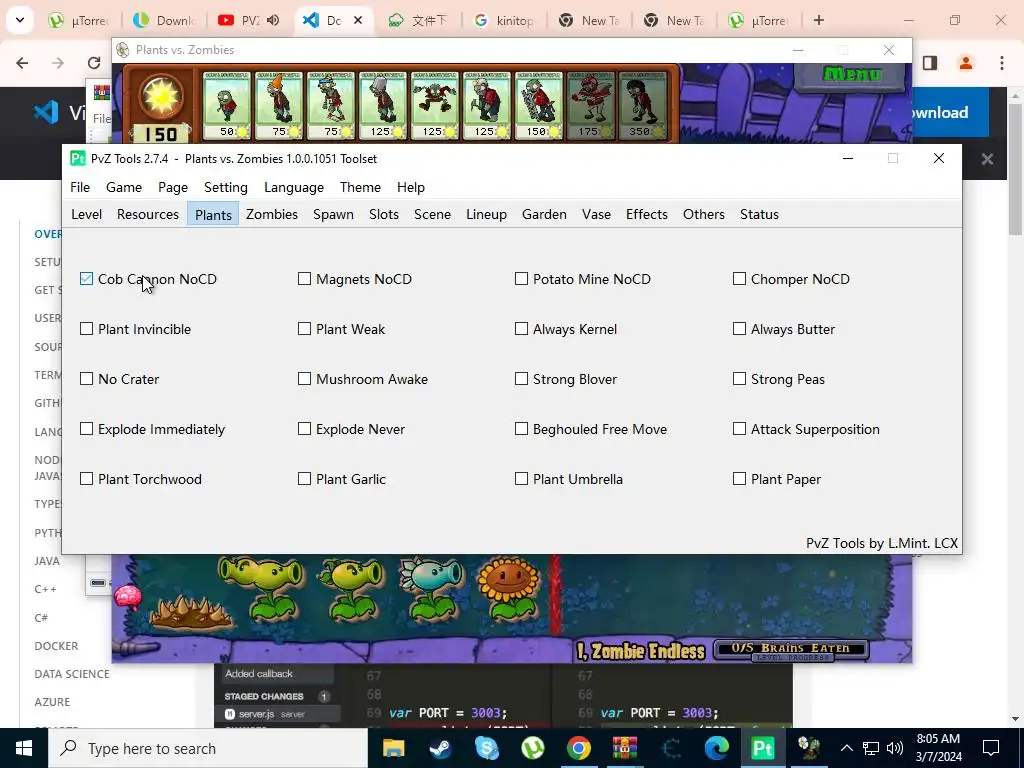This screenshot has width=1024, height=768.
Task: Open the Theme menu
Action: (360, 187)
